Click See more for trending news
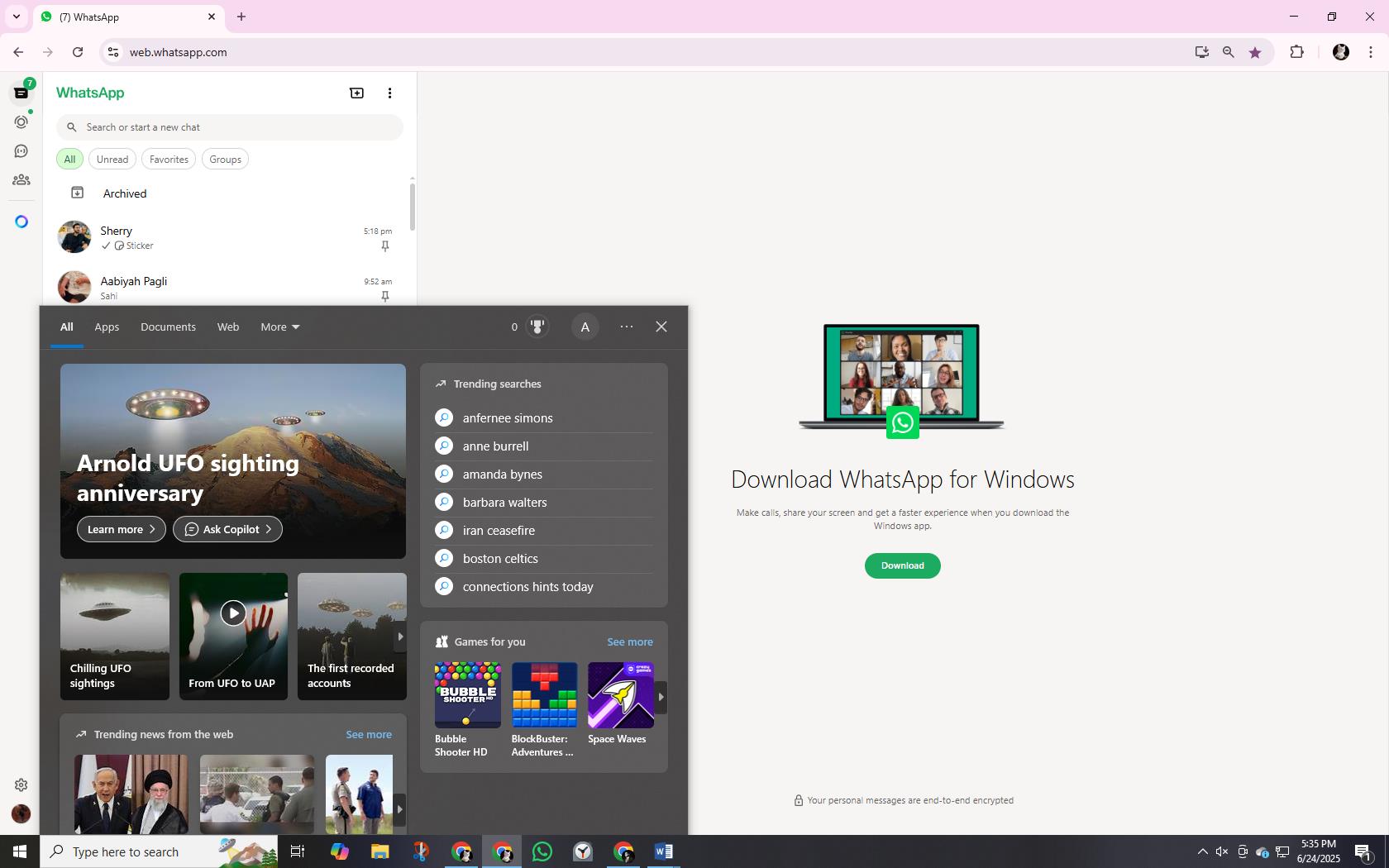Viewport: 1389px width, 868px height. [369, 734]
